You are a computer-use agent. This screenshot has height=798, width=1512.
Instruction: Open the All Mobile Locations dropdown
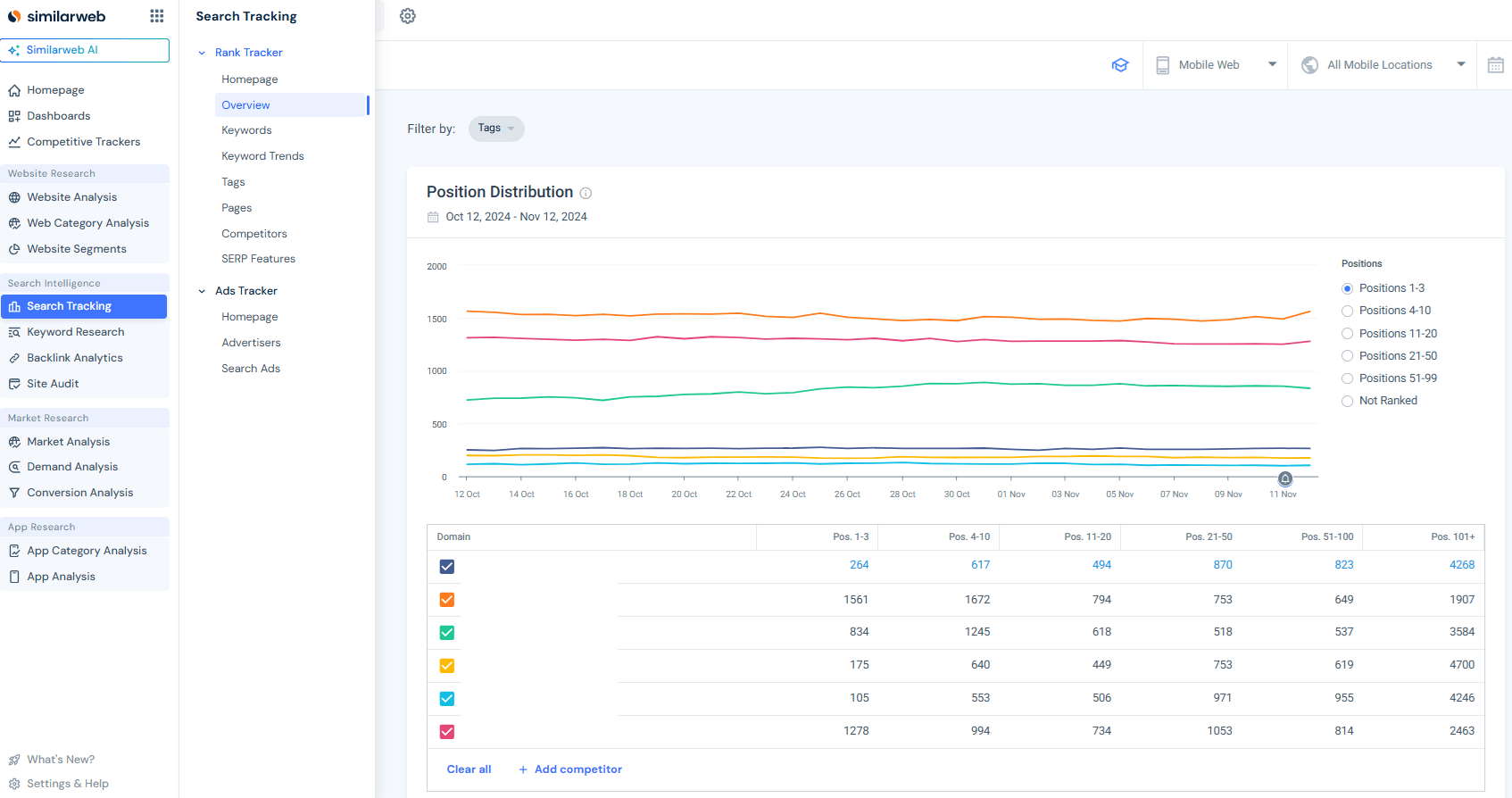[x=1383, y=65]
